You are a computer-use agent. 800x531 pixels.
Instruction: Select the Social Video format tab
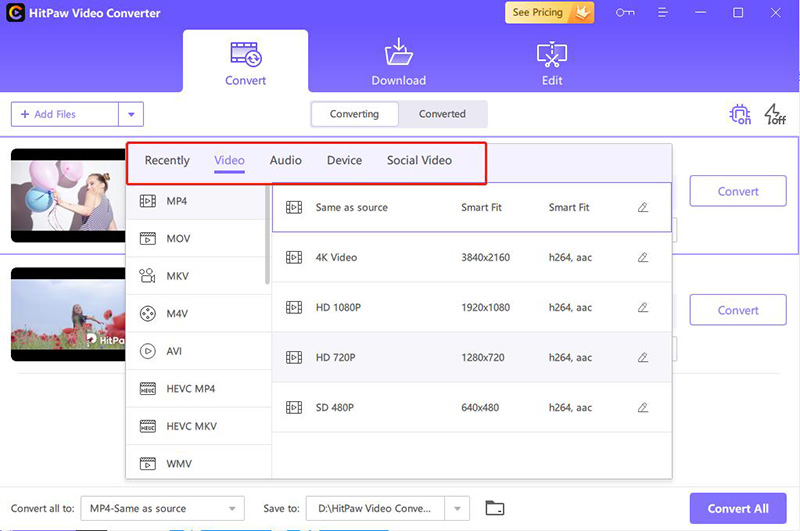pos(419,160)
